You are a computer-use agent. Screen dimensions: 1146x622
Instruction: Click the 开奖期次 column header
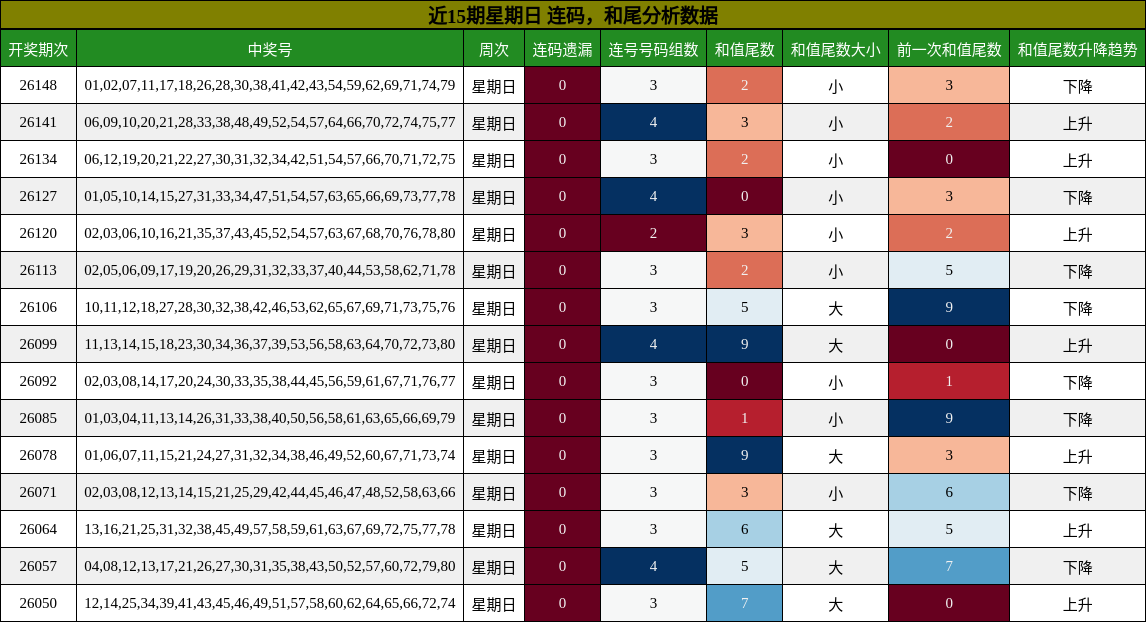pyautogui.click(x=38, y=49)
